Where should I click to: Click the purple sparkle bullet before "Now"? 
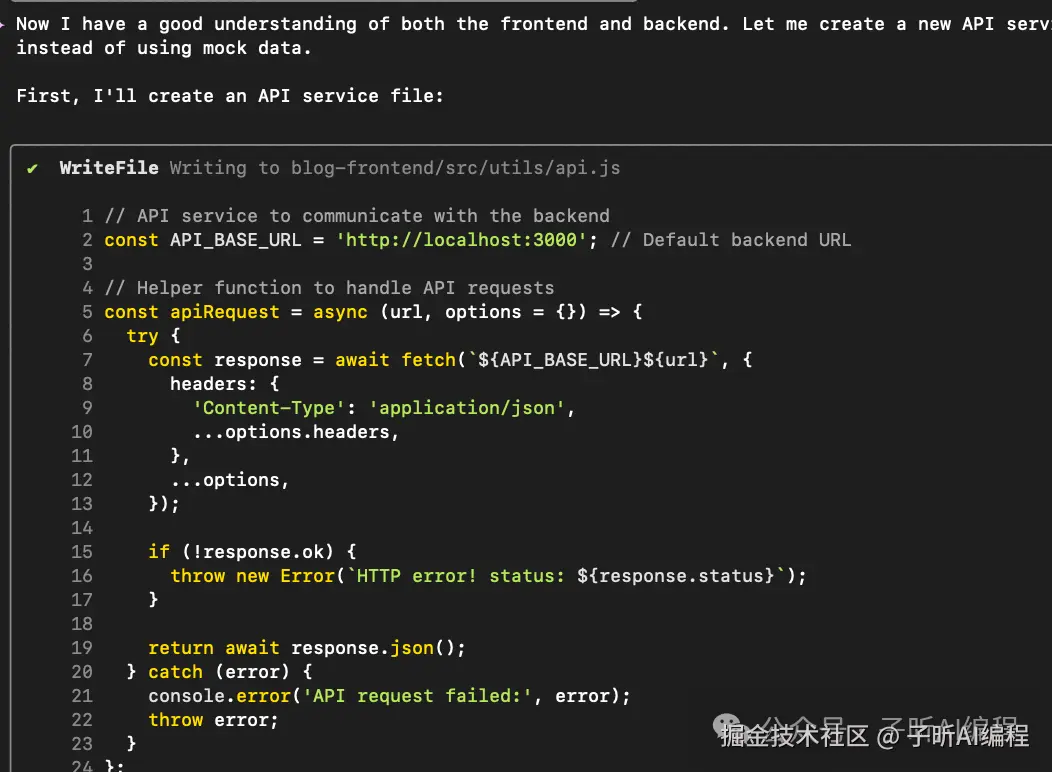pos(5,23)
